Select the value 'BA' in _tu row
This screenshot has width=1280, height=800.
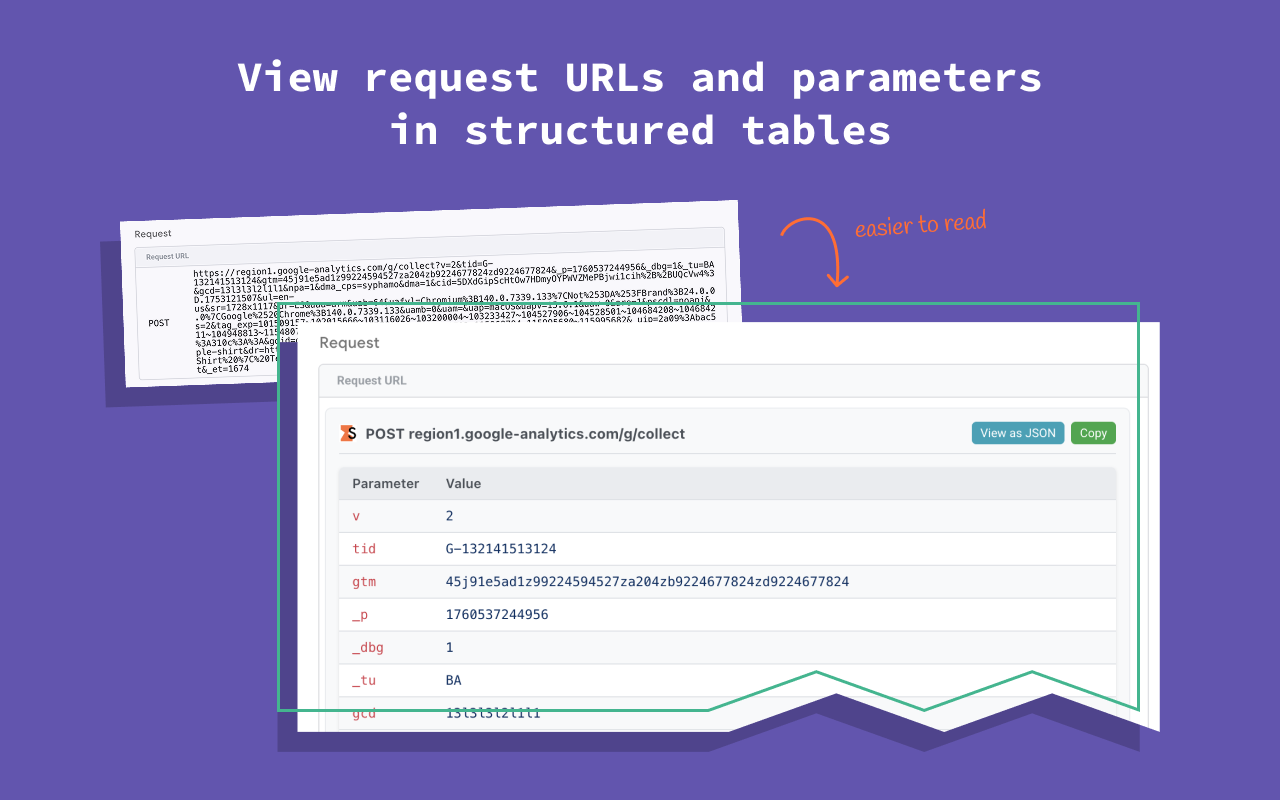454,681
